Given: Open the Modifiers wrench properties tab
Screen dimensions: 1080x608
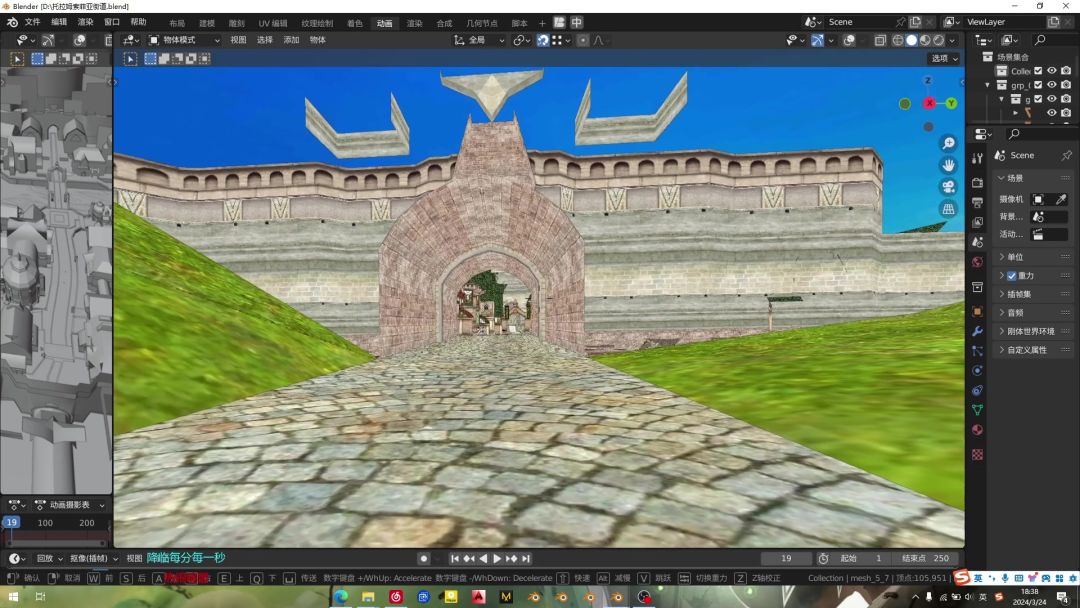Looking at the screenshot, I should 977,331.
